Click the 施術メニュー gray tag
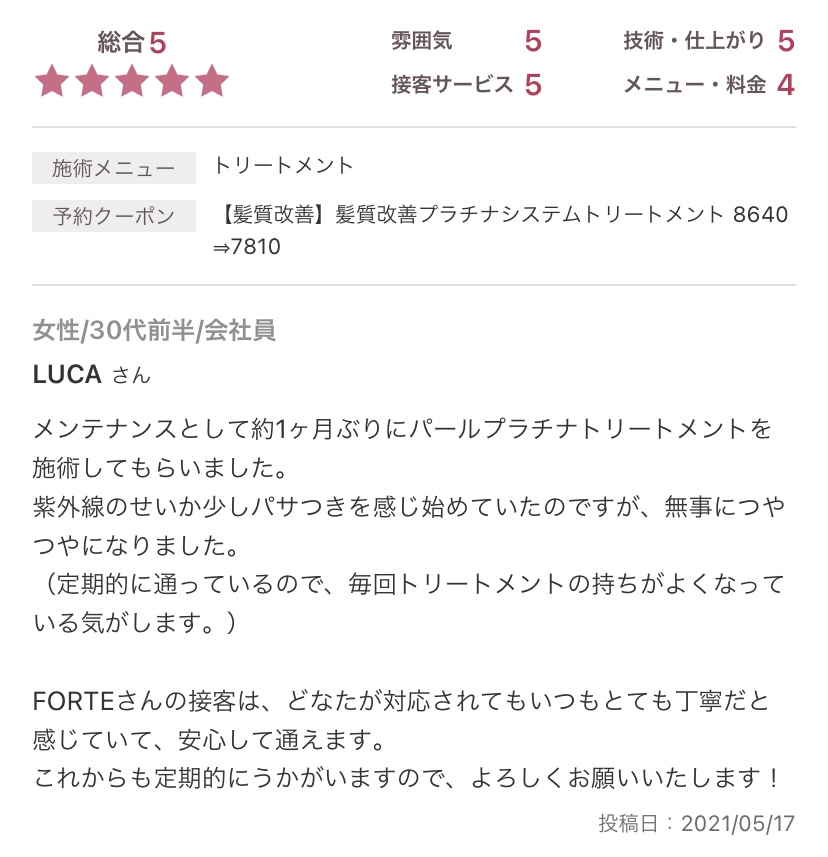Image resolution: width=828 pixels, height=857 pixels. (114, 168)
